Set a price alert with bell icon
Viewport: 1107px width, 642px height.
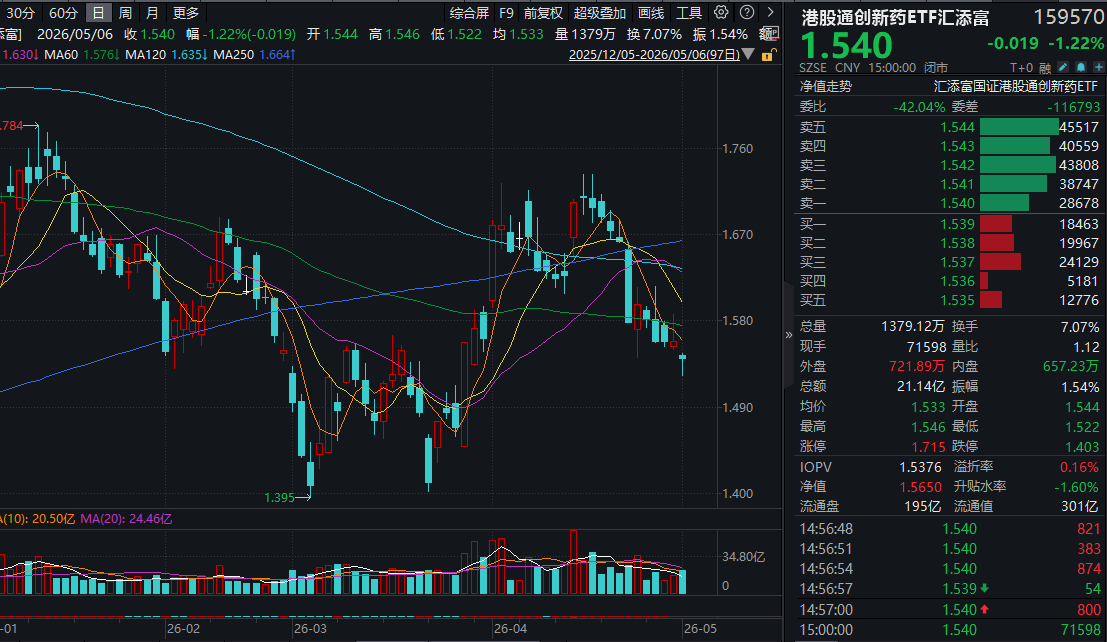coord(1081,67)
